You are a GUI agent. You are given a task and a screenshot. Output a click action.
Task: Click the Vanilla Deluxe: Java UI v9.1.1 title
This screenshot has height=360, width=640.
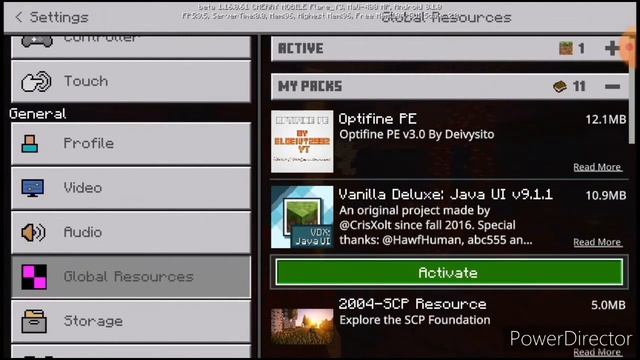[x=446, y=194]
